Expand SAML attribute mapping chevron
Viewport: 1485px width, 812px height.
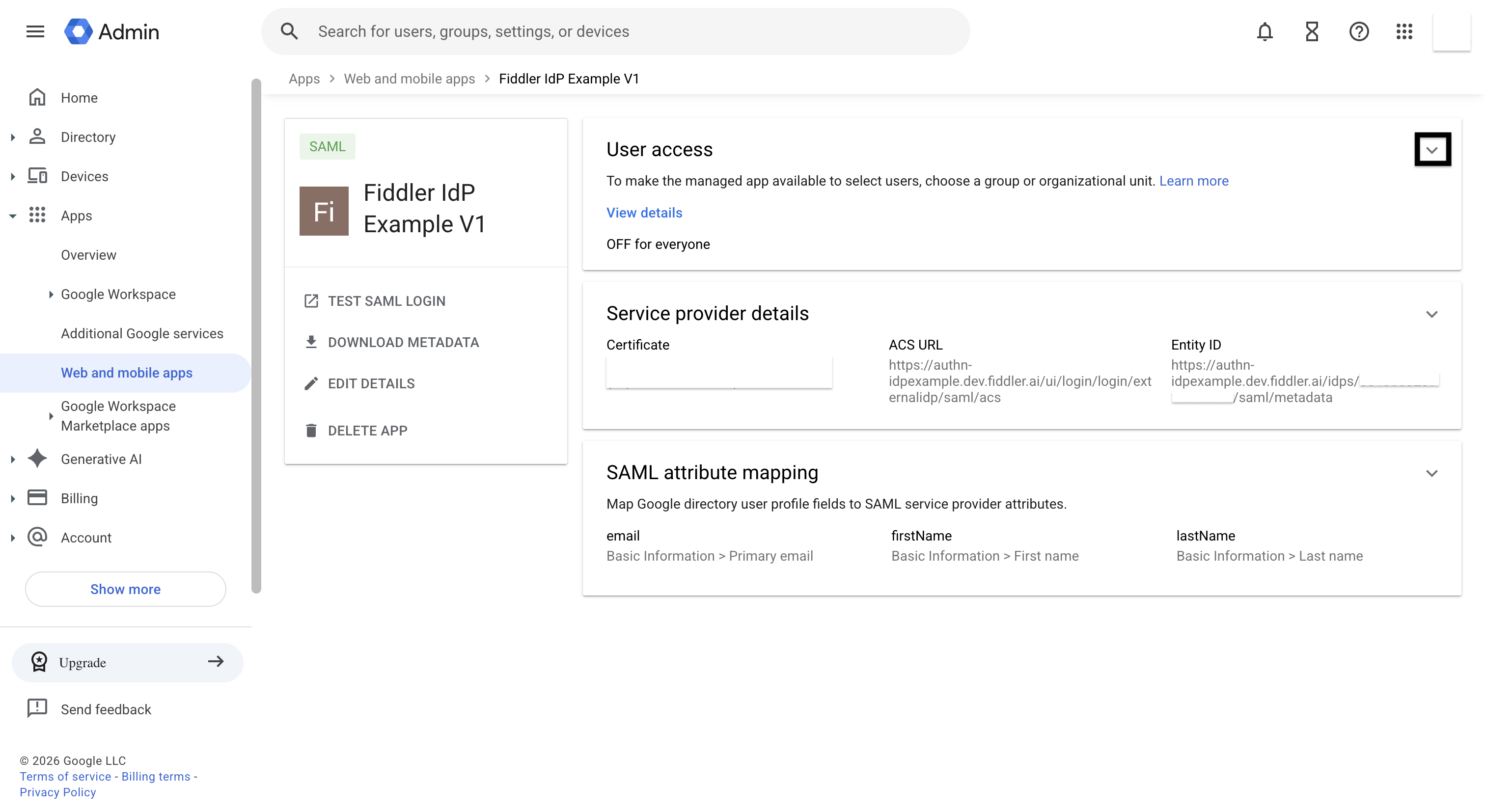click(1432, 473)
